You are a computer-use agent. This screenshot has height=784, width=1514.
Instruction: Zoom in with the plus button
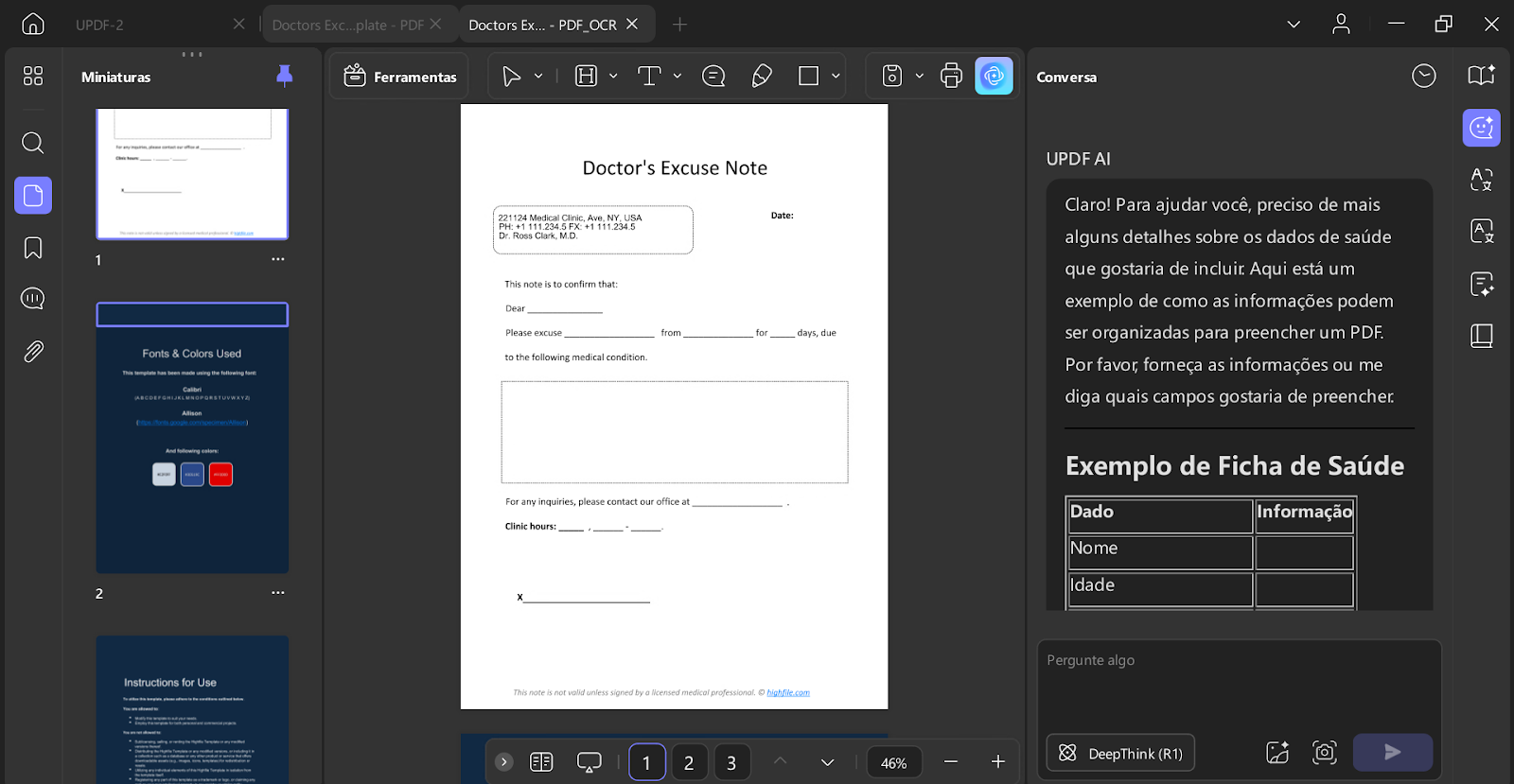tap(997, 761)
